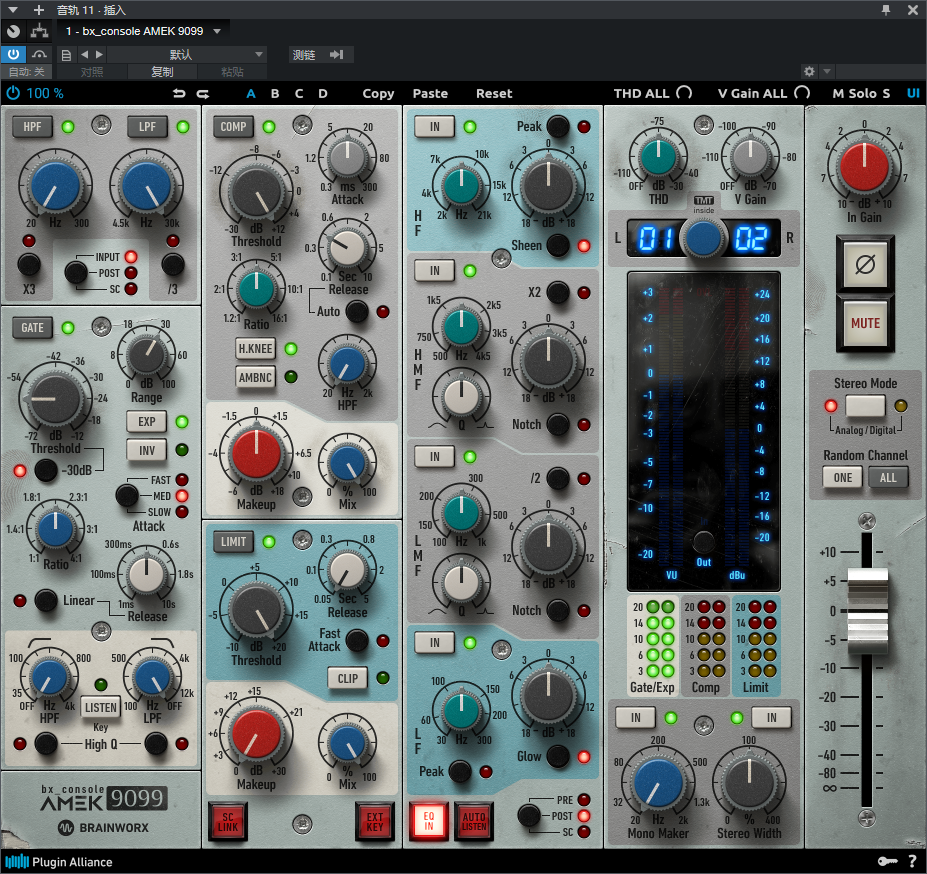Click the S solo button

coord(886,93)
